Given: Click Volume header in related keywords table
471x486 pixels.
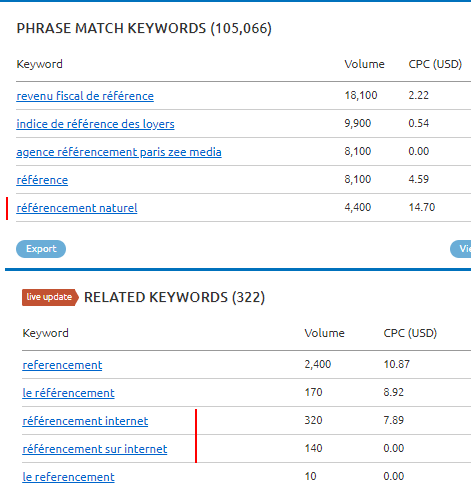Looking at the screenshot, I should 324,333.
